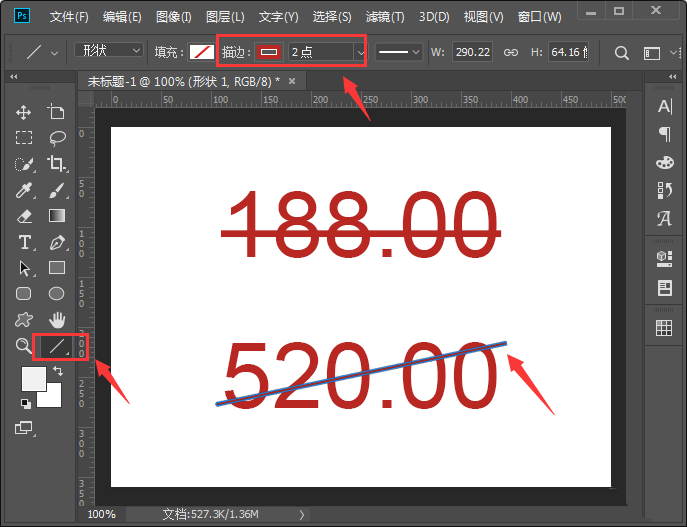This screenshot has width=687, height=527.
Task: Select the Eraser tool
Action: (x=24, y=216)
